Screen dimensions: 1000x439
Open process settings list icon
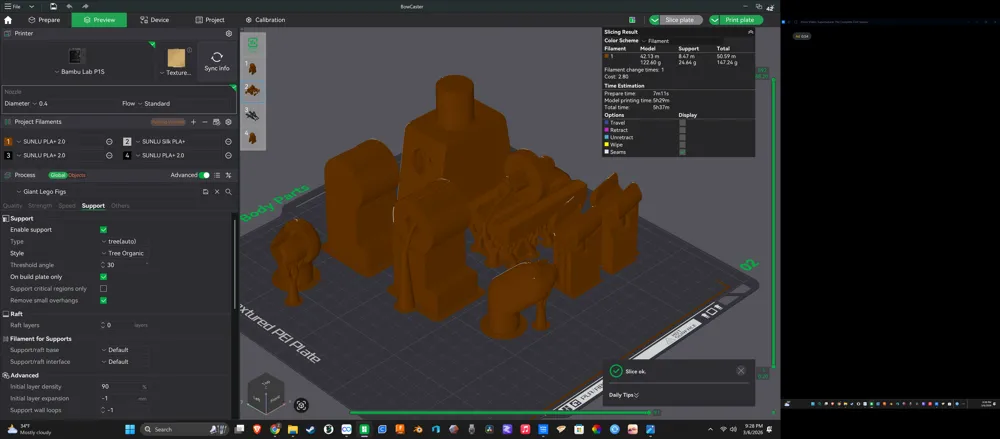tap(217, 175)
